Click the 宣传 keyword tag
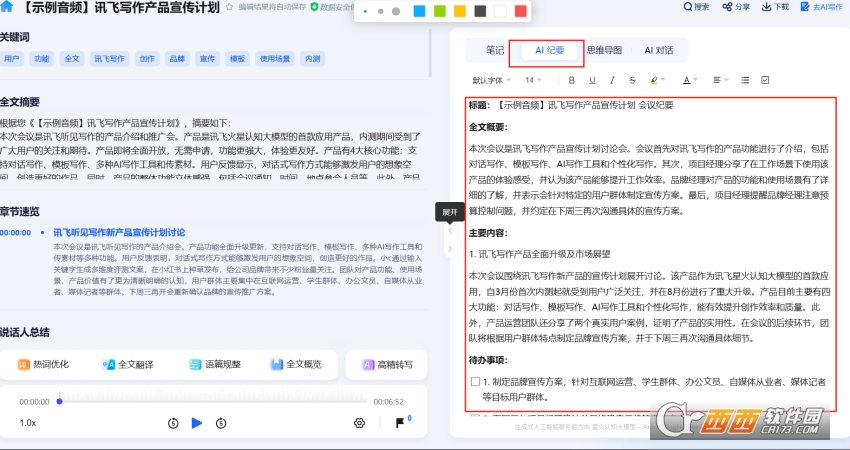Viewport: 850px width, 450px height. click(x=207, y=59)
